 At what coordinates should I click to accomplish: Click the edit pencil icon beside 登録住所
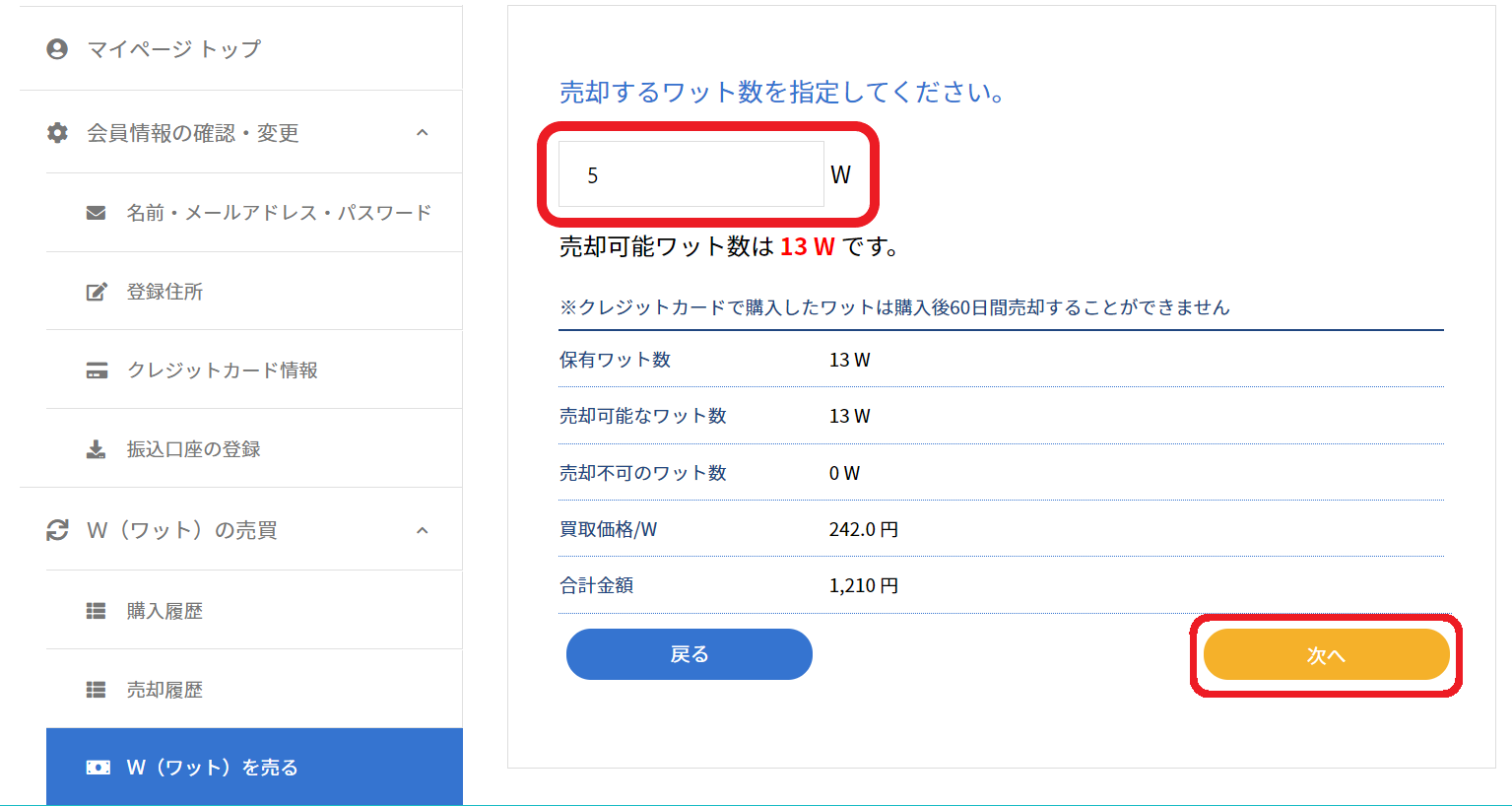pyautogui.click(x=96, y=292)
